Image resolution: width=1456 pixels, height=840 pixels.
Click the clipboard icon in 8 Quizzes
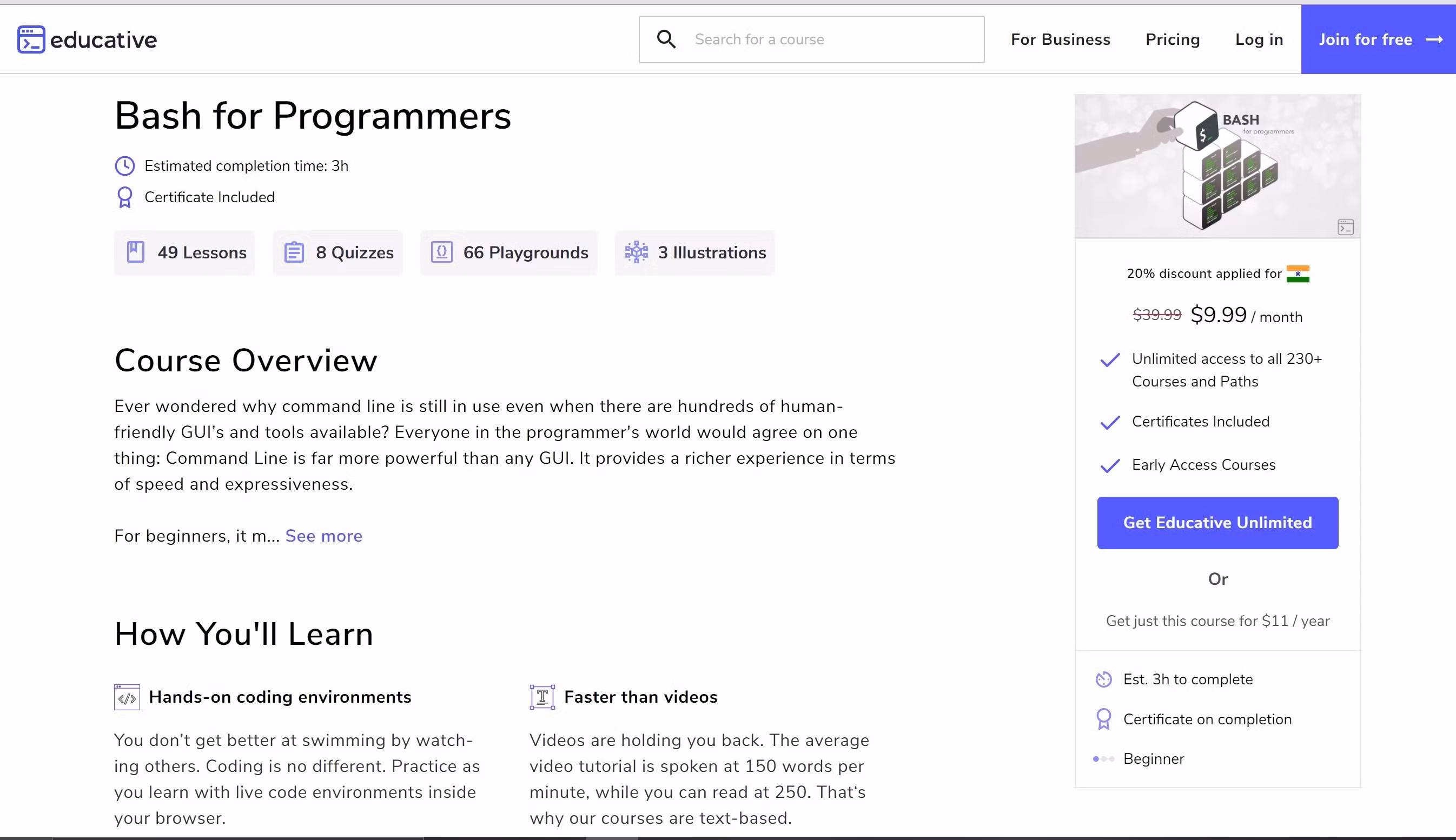(294, 252)
